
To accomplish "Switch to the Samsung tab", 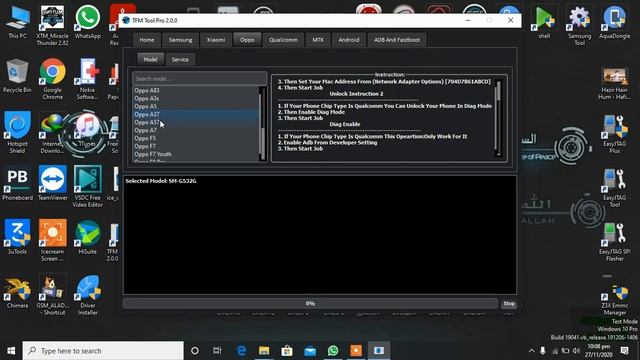I will (x=180, y=40).
